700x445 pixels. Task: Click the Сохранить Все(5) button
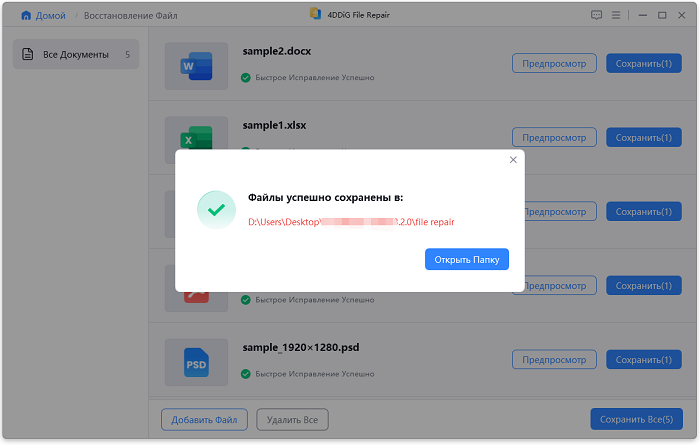(636, 418)
